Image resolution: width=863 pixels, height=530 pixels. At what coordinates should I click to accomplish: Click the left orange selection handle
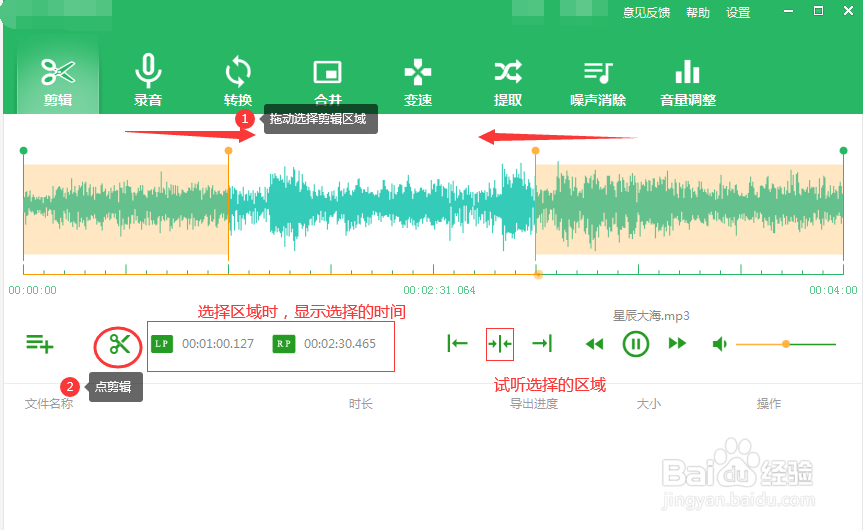[228, 151]
